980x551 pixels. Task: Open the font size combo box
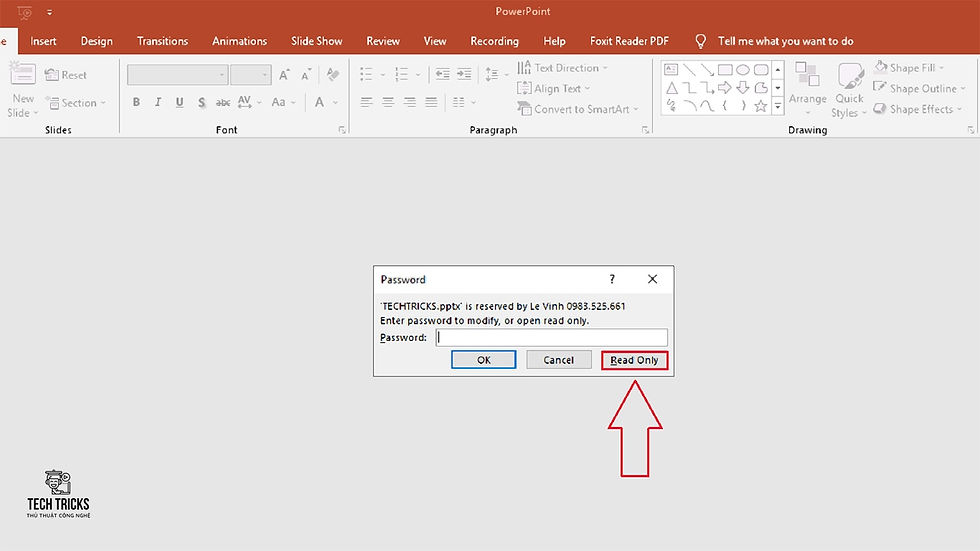(x=250, y=75)
